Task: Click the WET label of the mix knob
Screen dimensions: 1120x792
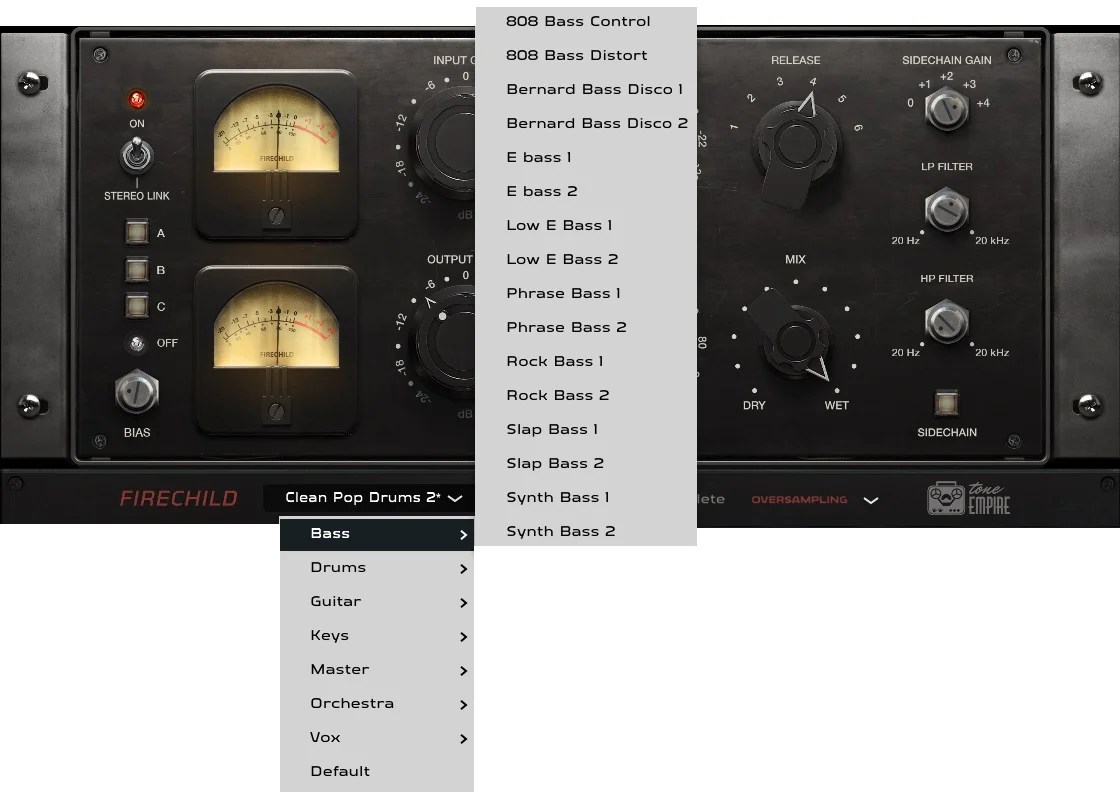Action: 836,406
